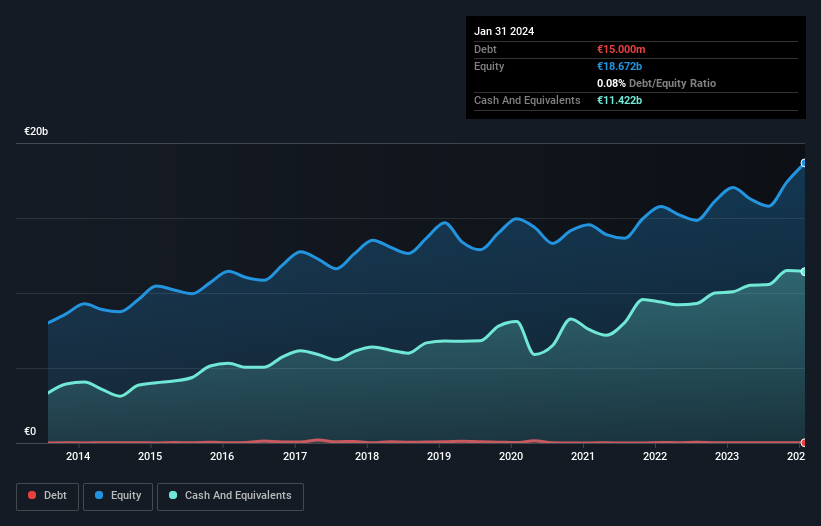
Task: Click the 2017 x-axis label
Action: [x=295, y=456]
